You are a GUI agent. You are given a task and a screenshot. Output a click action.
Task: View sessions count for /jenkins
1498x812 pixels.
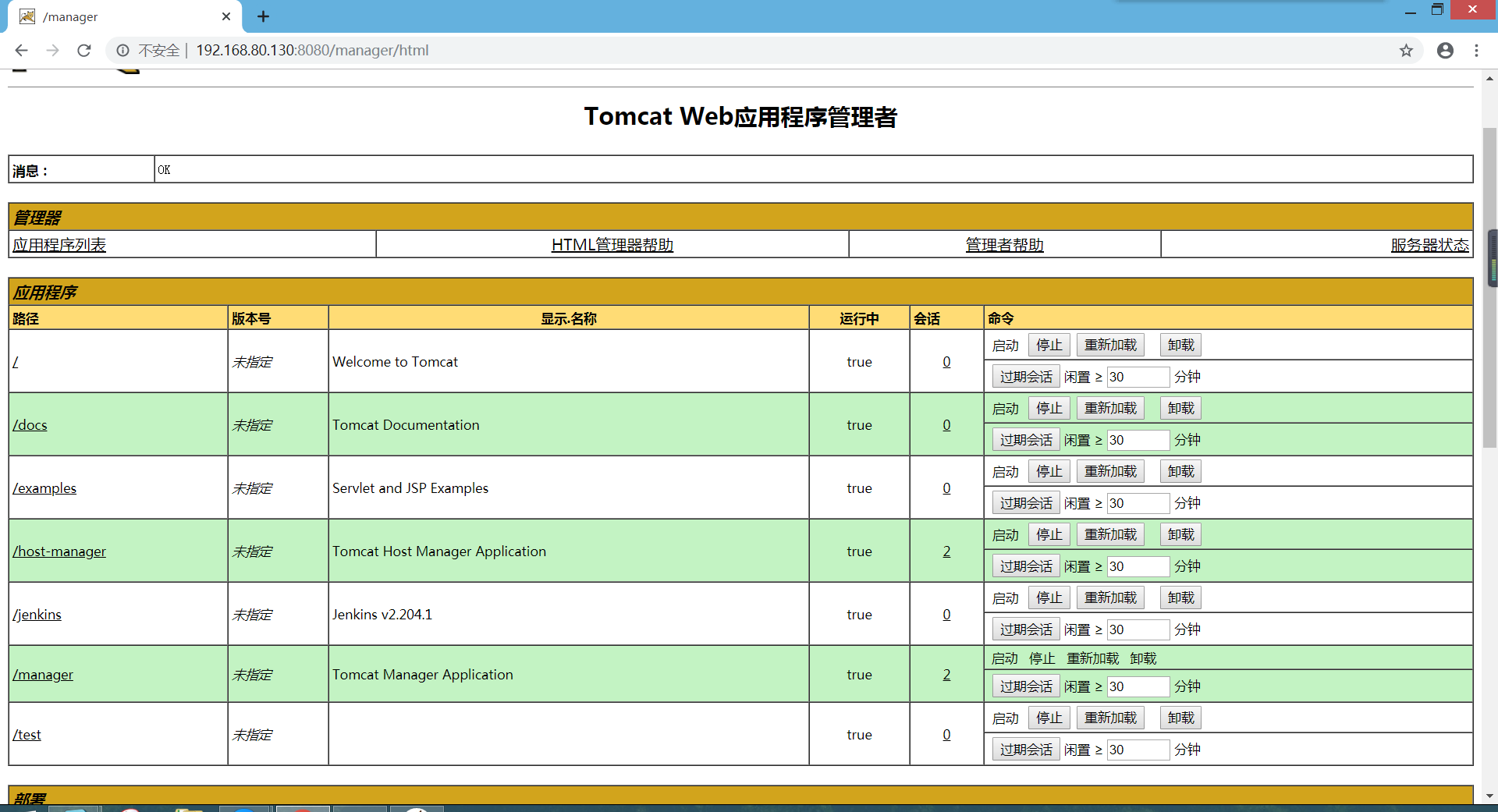pos(946,615)
